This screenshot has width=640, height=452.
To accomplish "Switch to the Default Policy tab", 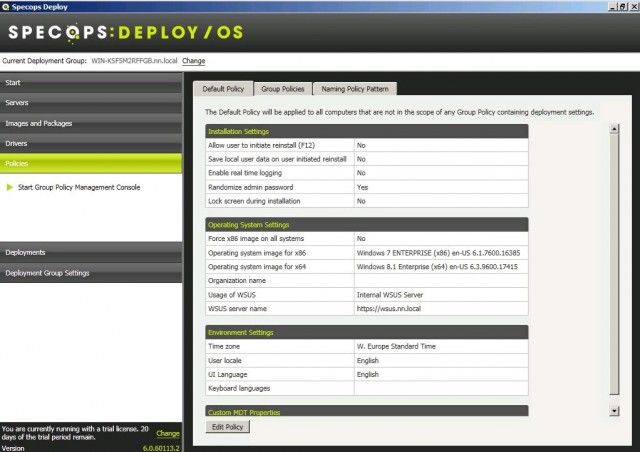I will 223,89.
